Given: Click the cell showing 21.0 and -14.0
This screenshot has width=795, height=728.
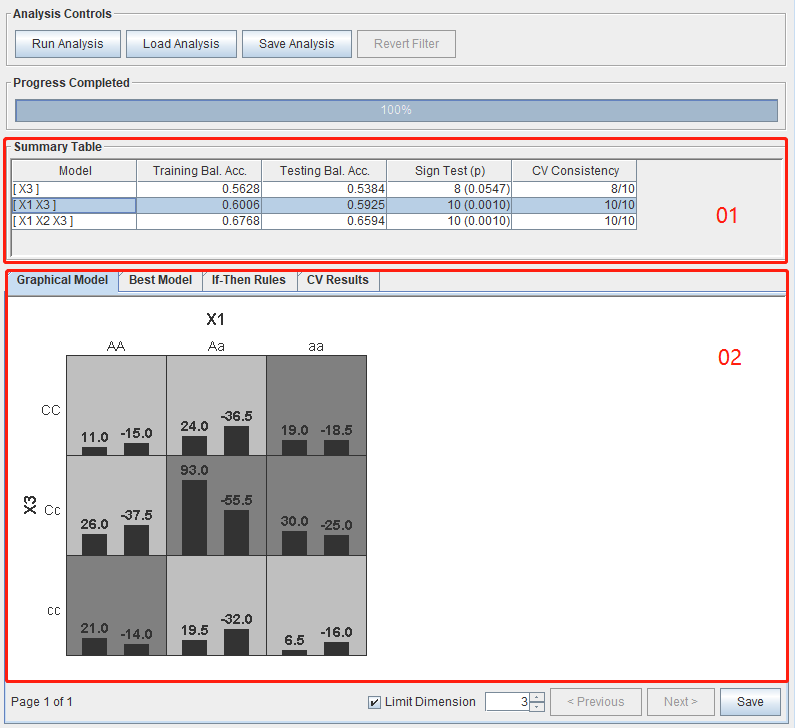Looking at the screenshot, I should click(x=116, y=605).
